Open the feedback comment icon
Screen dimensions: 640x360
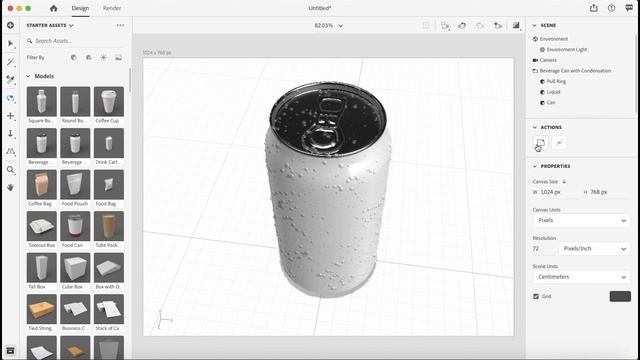pyautogui.click(x=629, y=8)
